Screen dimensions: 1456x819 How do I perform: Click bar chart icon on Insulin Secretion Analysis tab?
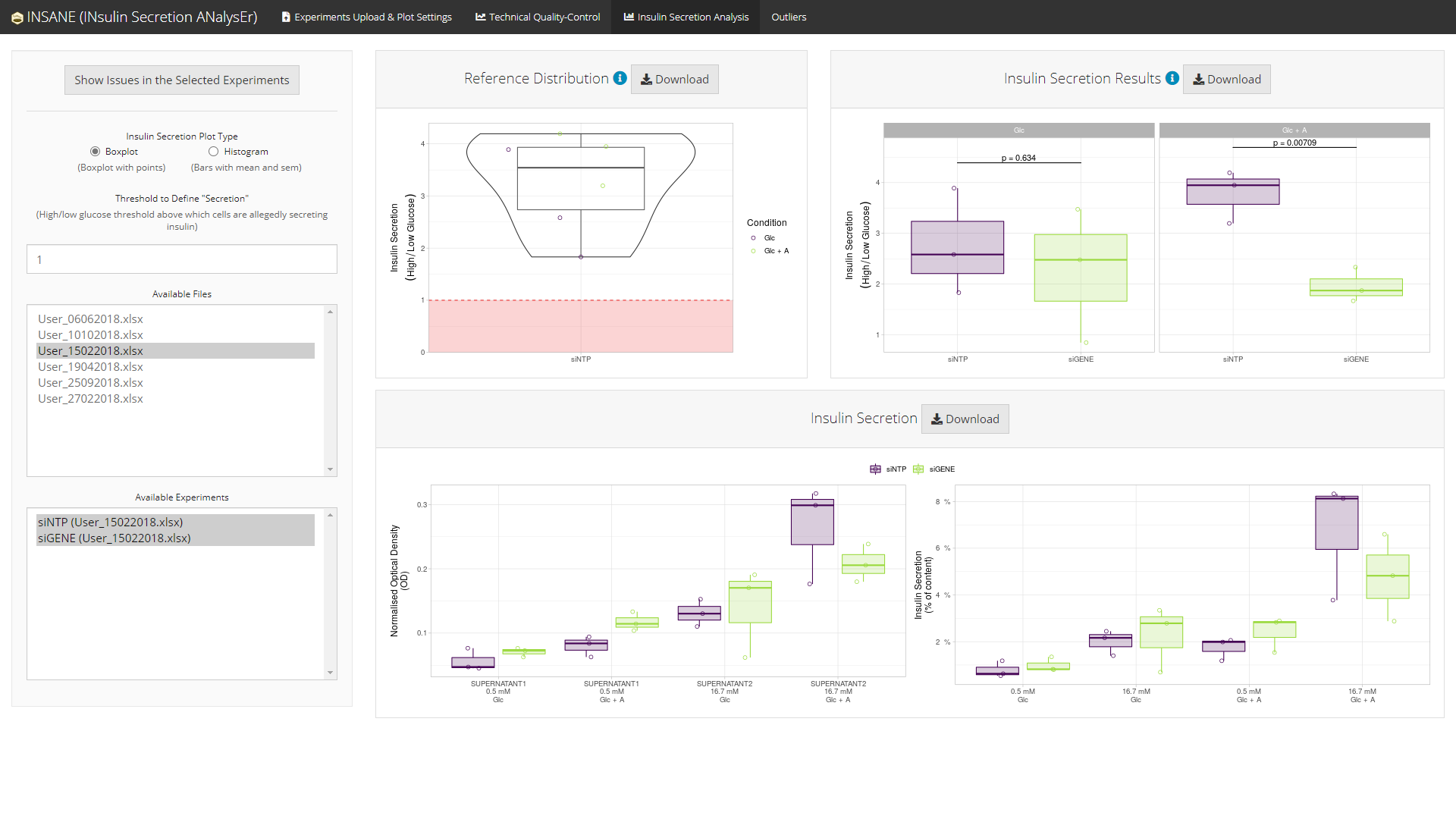click(629, 17)
